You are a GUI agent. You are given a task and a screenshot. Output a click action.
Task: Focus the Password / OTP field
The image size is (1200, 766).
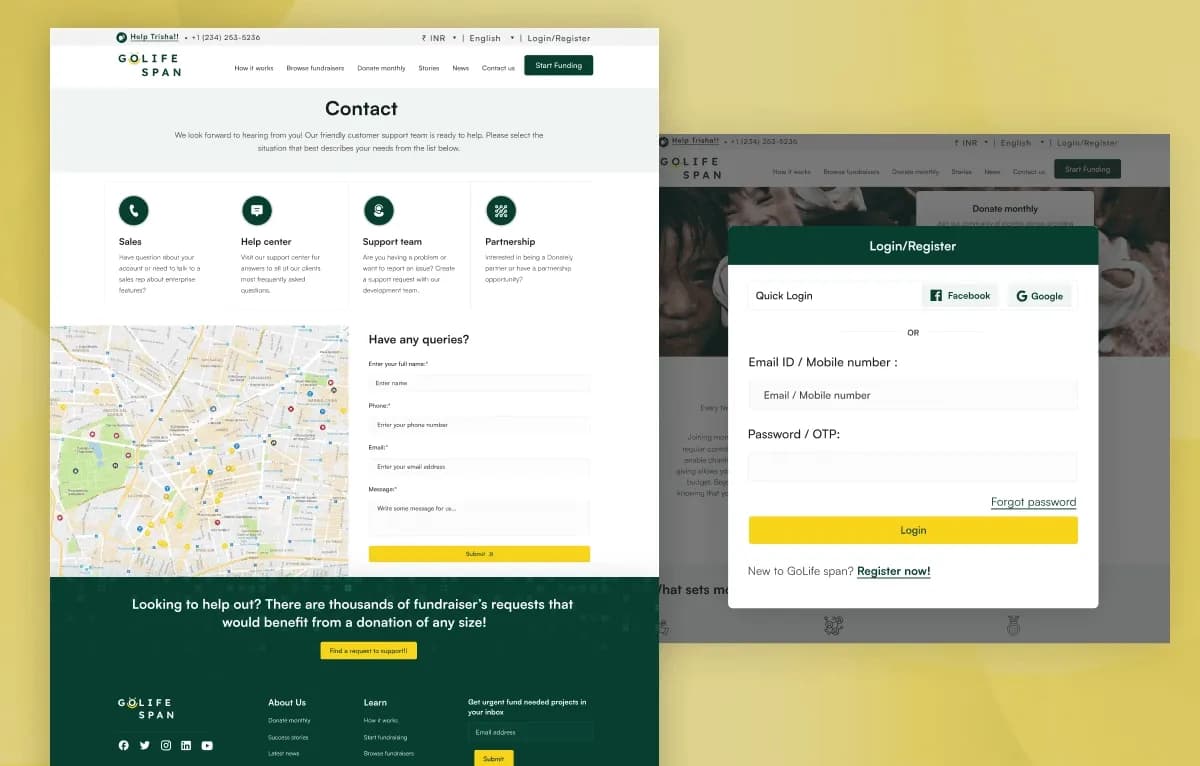(913, 467)
